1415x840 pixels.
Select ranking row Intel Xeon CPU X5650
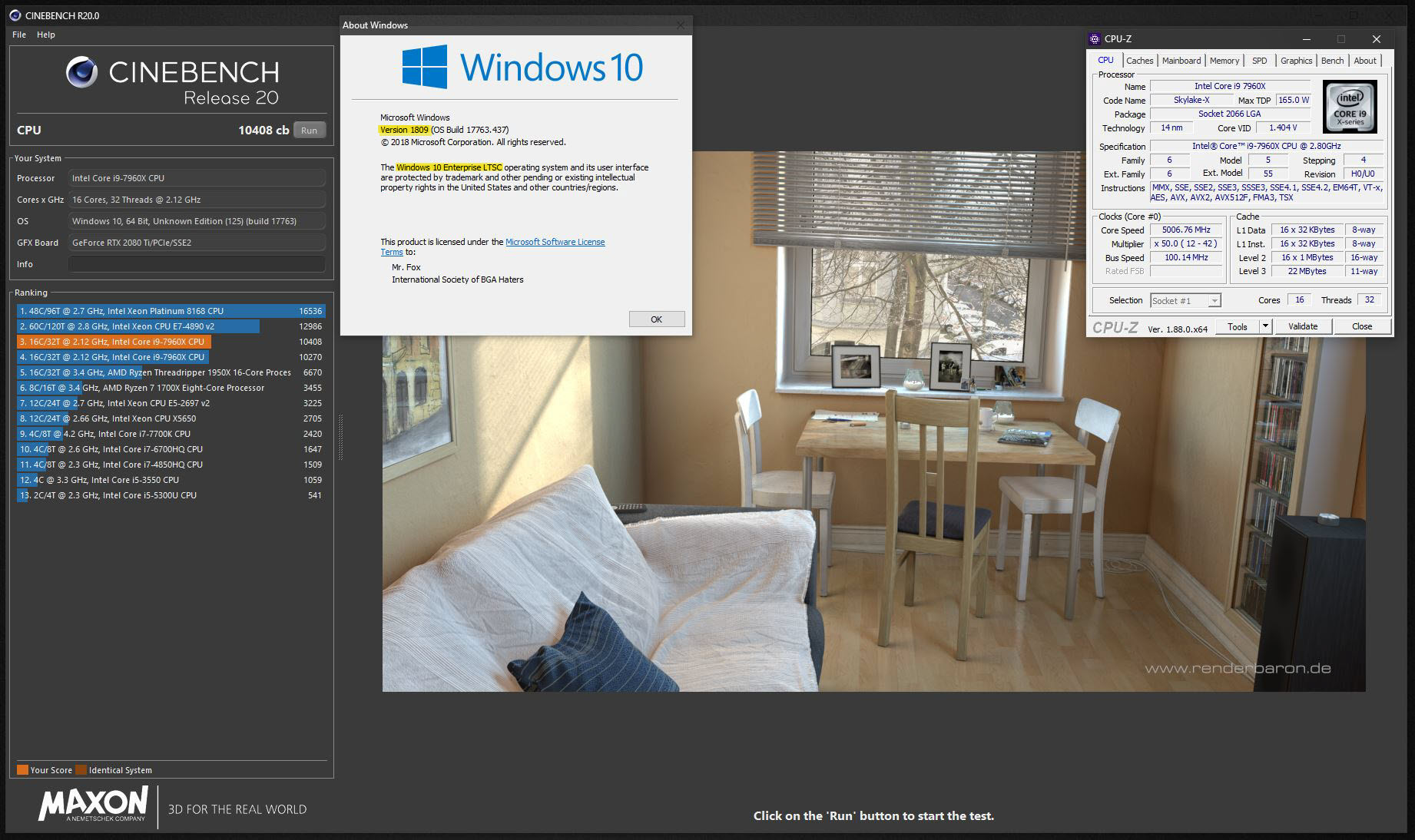click(x=171, y=418)
